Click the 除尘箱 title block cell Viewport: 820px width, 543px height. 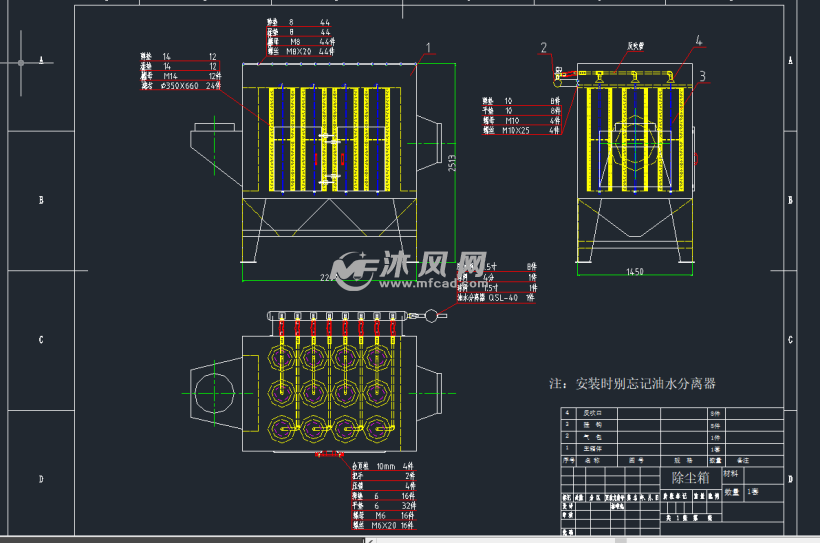click(x=689, y=478)
